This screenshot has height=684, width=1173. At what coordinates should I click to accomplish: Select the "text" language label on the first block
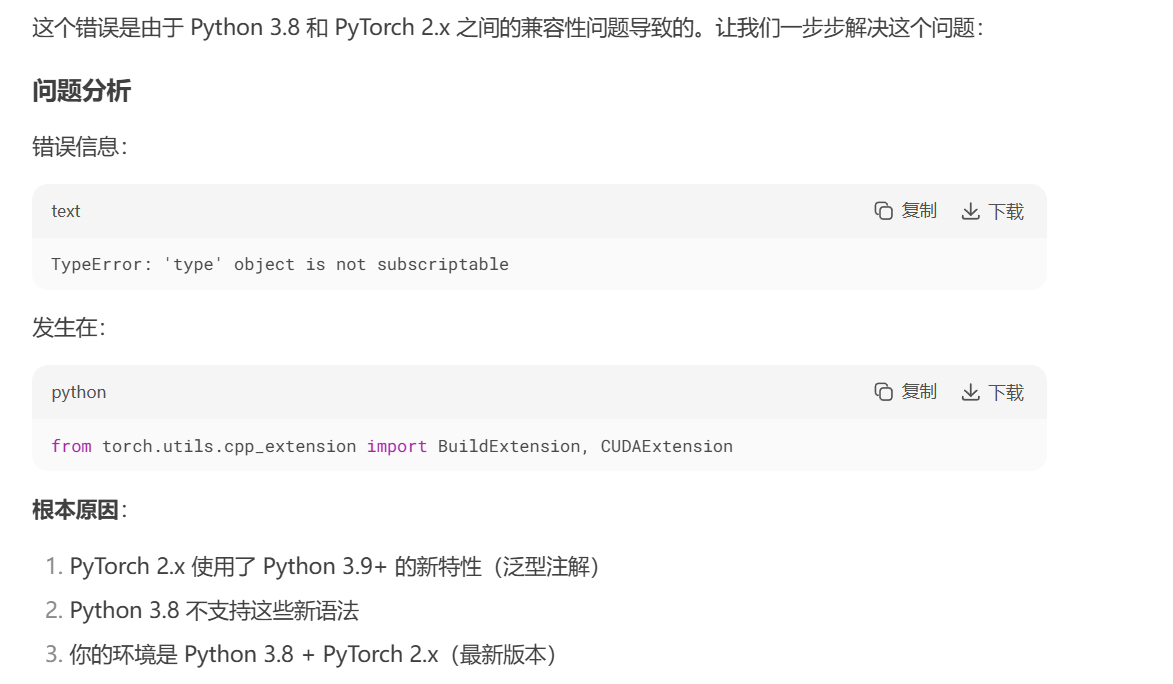(65, 211)
